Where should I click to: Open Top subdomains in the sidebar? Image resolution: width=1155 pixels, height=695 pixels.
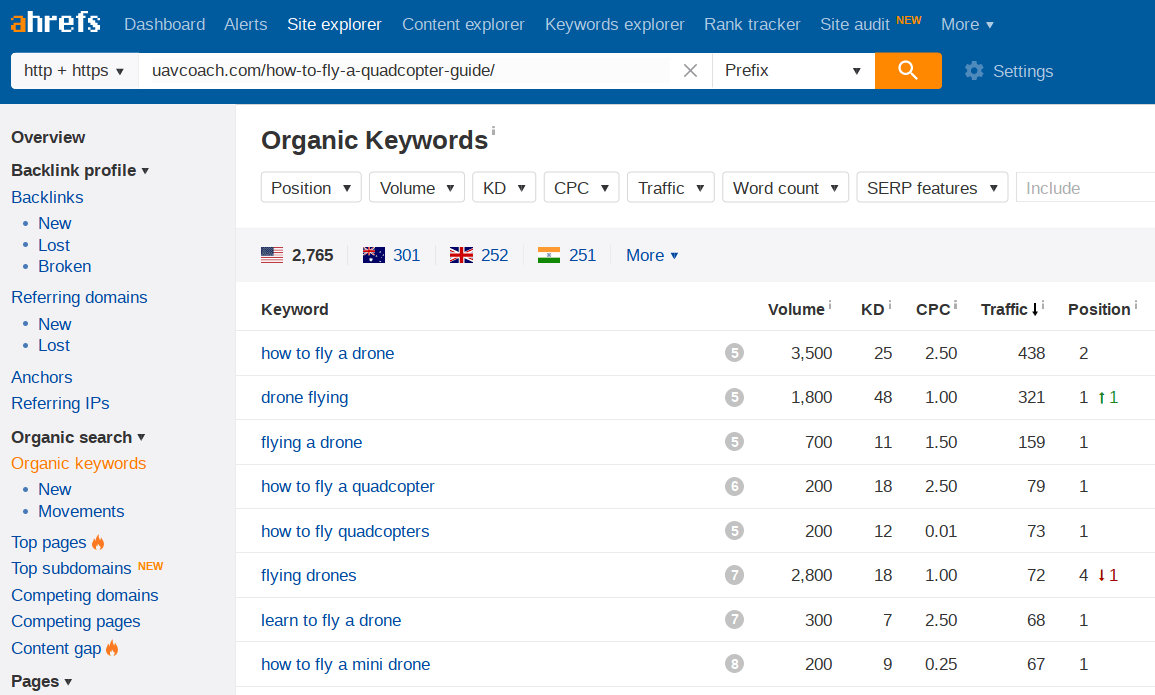click(71, 568)
